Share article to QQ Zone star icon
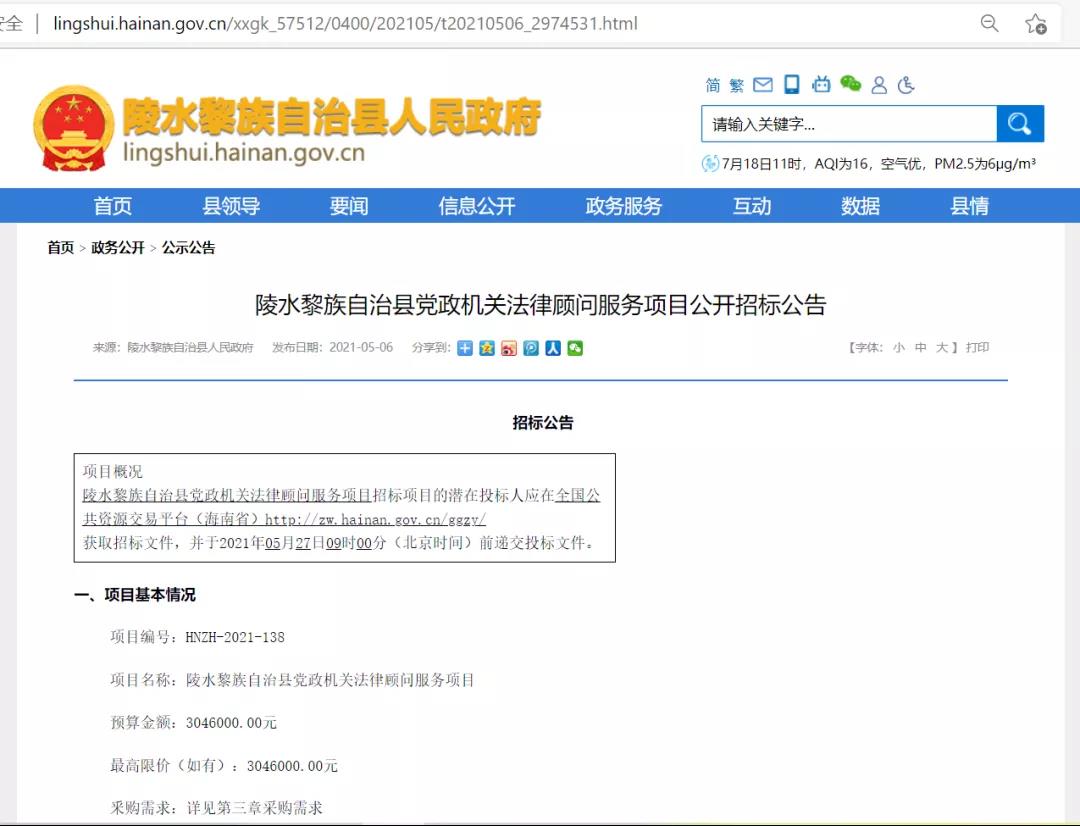The height and width of the screenshot is (826, 1080). (487, 348)
